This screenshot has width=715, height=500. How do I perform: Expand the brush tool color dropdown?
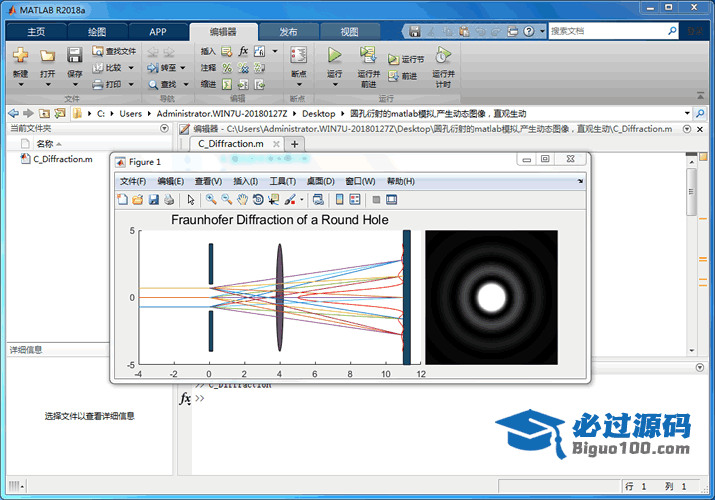tap(301, 200)
